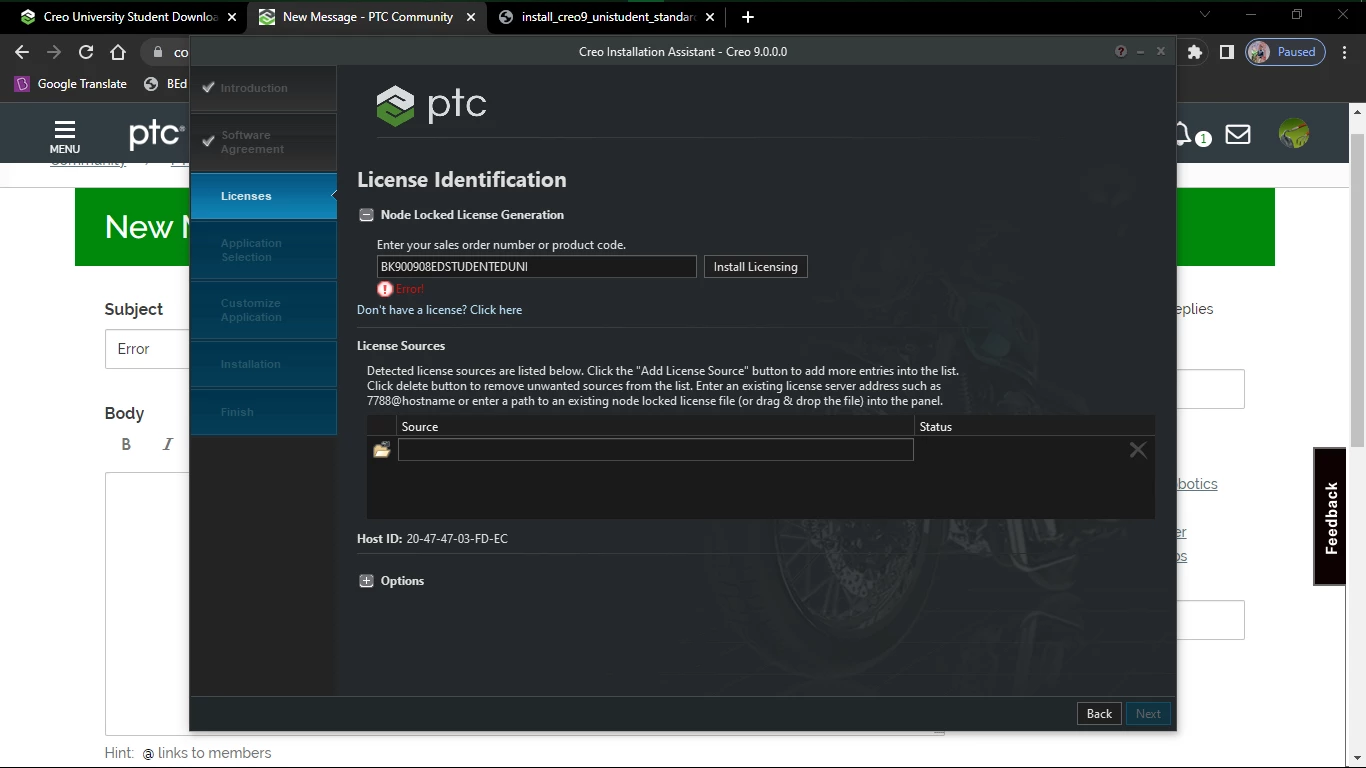This screenshot has height=768, width=1366.
Task: Open installer help question mark icon
Action: click(1121, 51)
